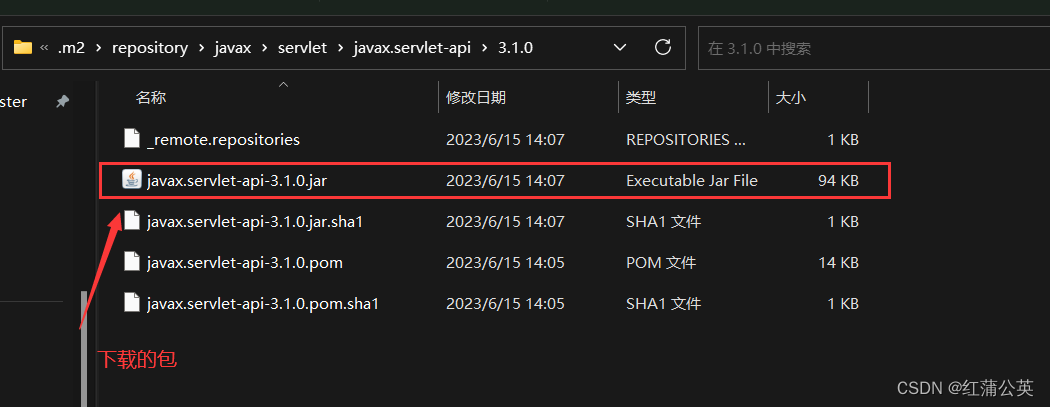This screenshot has height=407, width=1050.
Task: Click the navigation pane scrollbar thumb
Action: pos(84,348)
